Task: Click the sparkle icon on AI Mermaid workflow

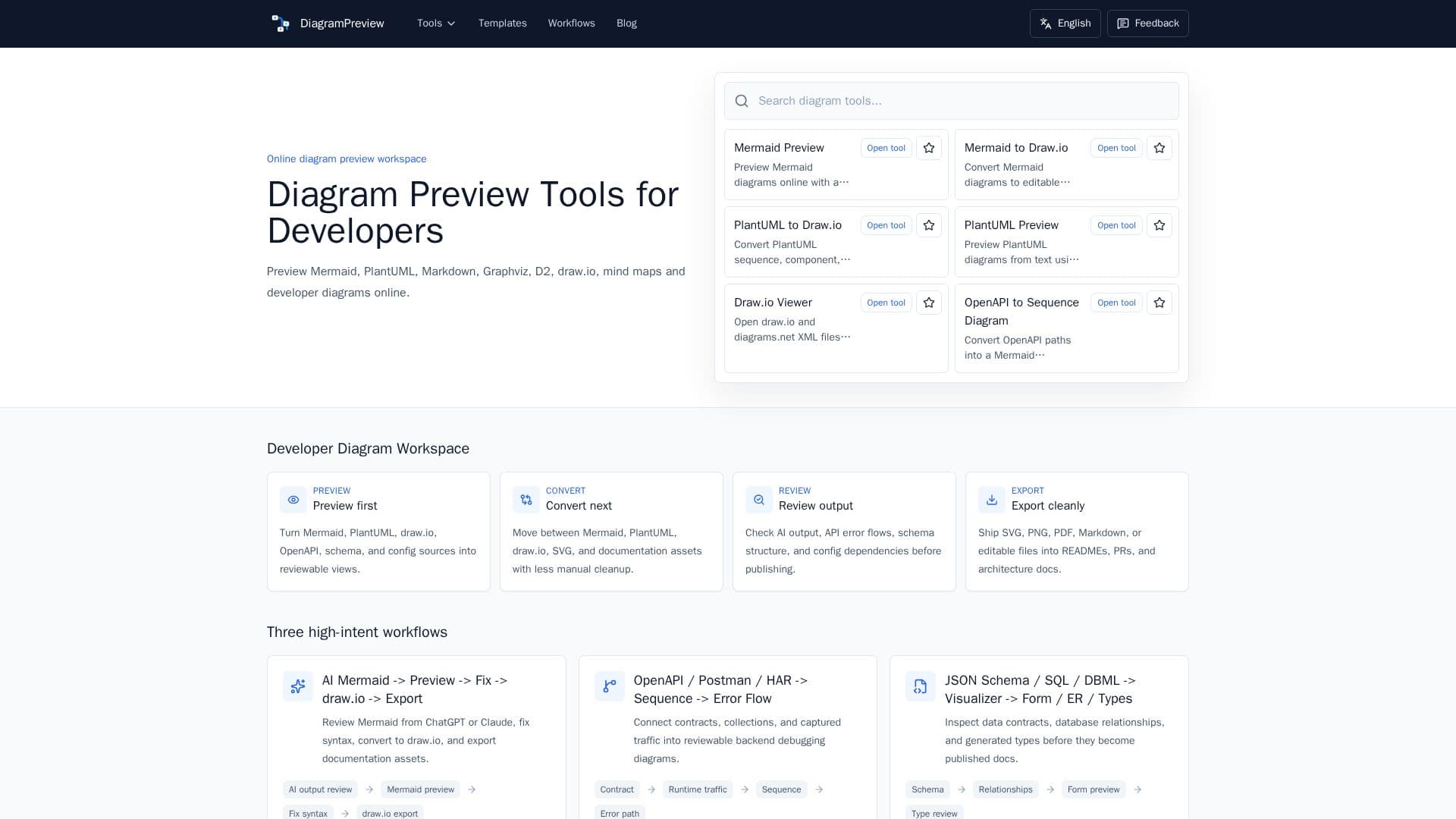Action: [298, 686]
